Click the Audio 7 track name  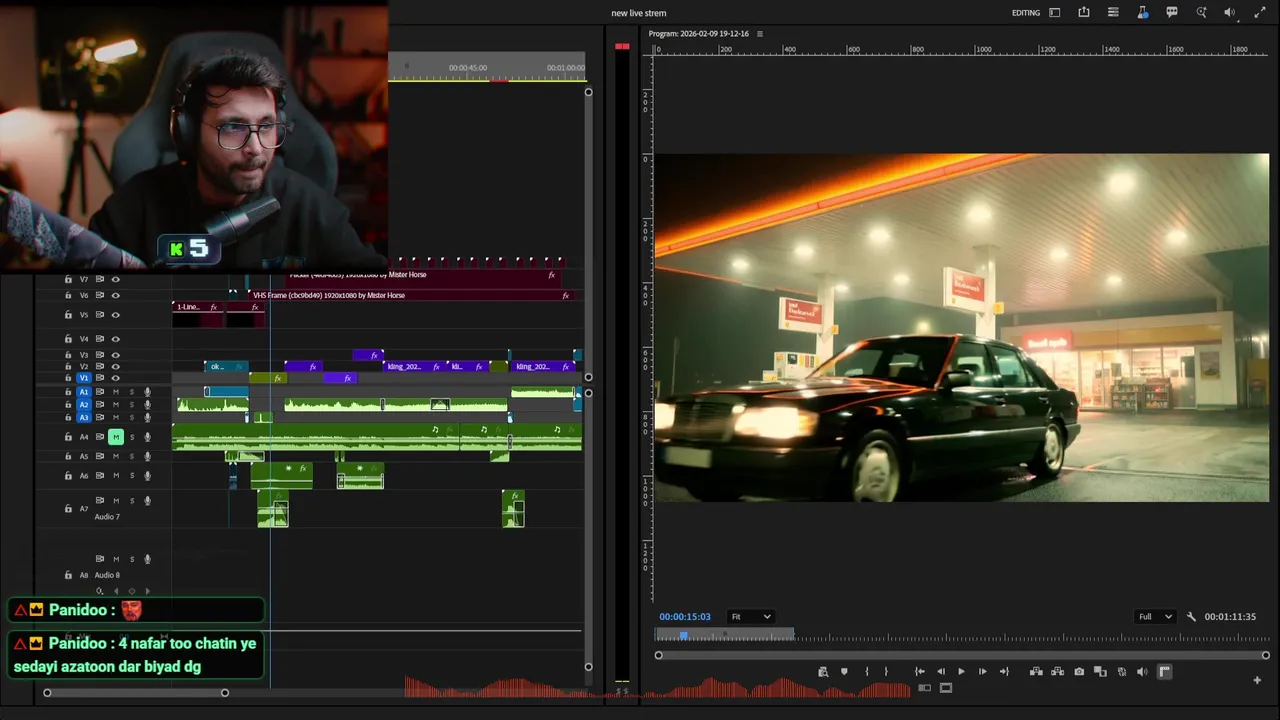[107, 517]
